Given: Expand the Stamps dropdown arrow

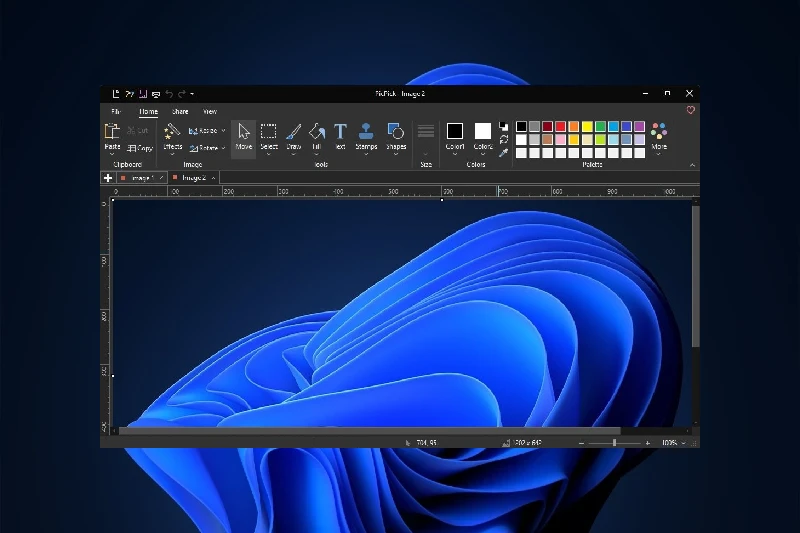Looking at the screenshot, I should point(366,154).
